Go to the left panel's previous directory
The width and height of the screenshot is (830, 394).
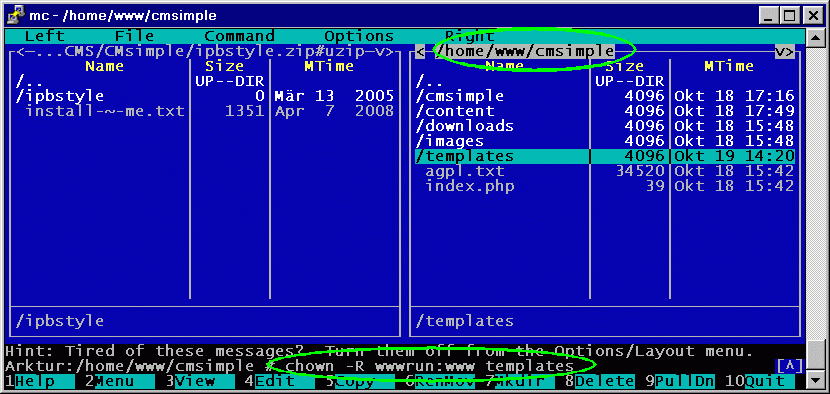[21, 51]
